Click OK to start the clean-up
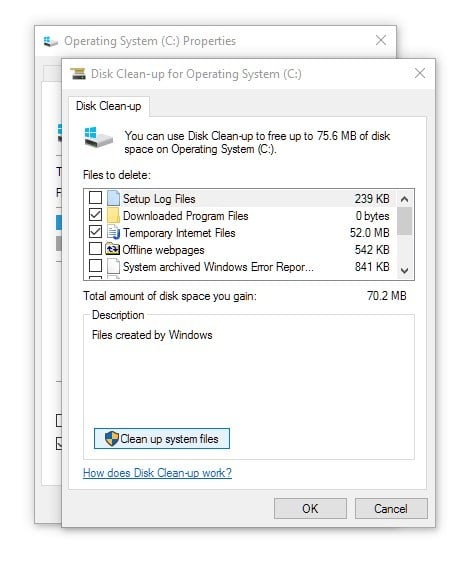 pos(310,508)
